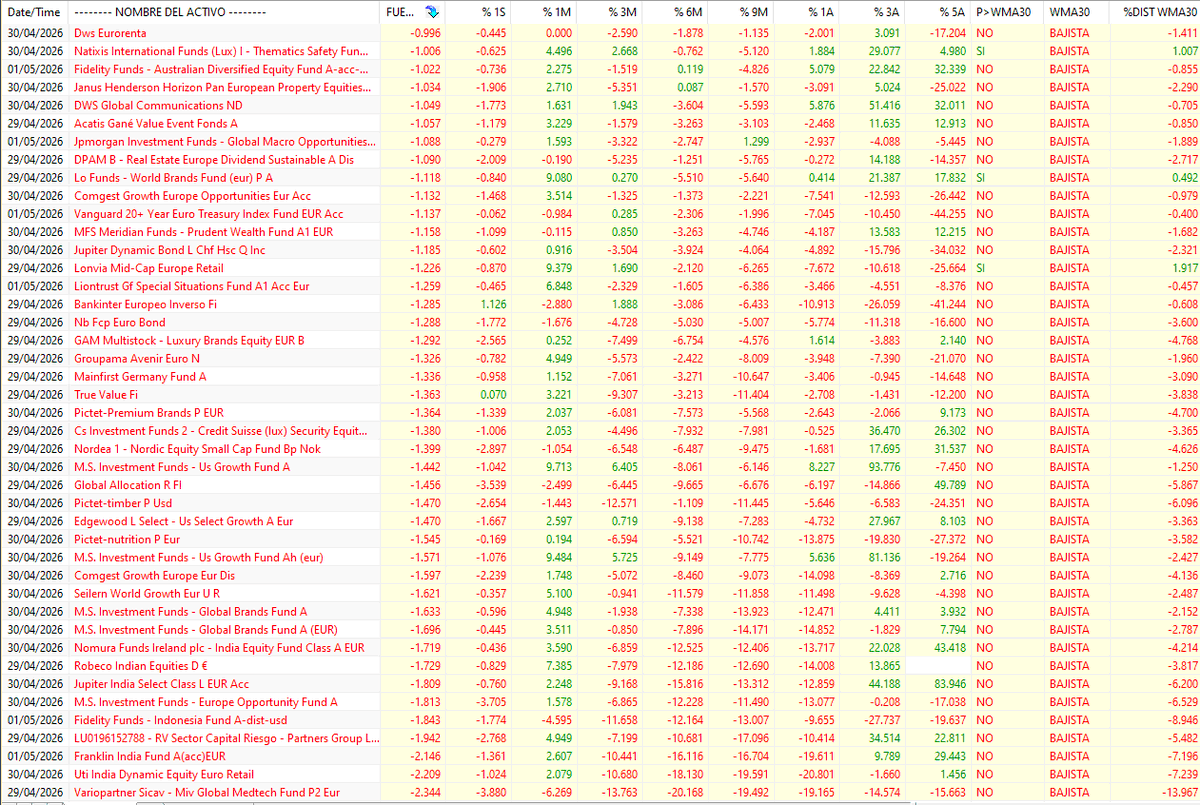Select DWS Global Communications ND row
This screenshot has height=805, width=1200.
(600, 105)
